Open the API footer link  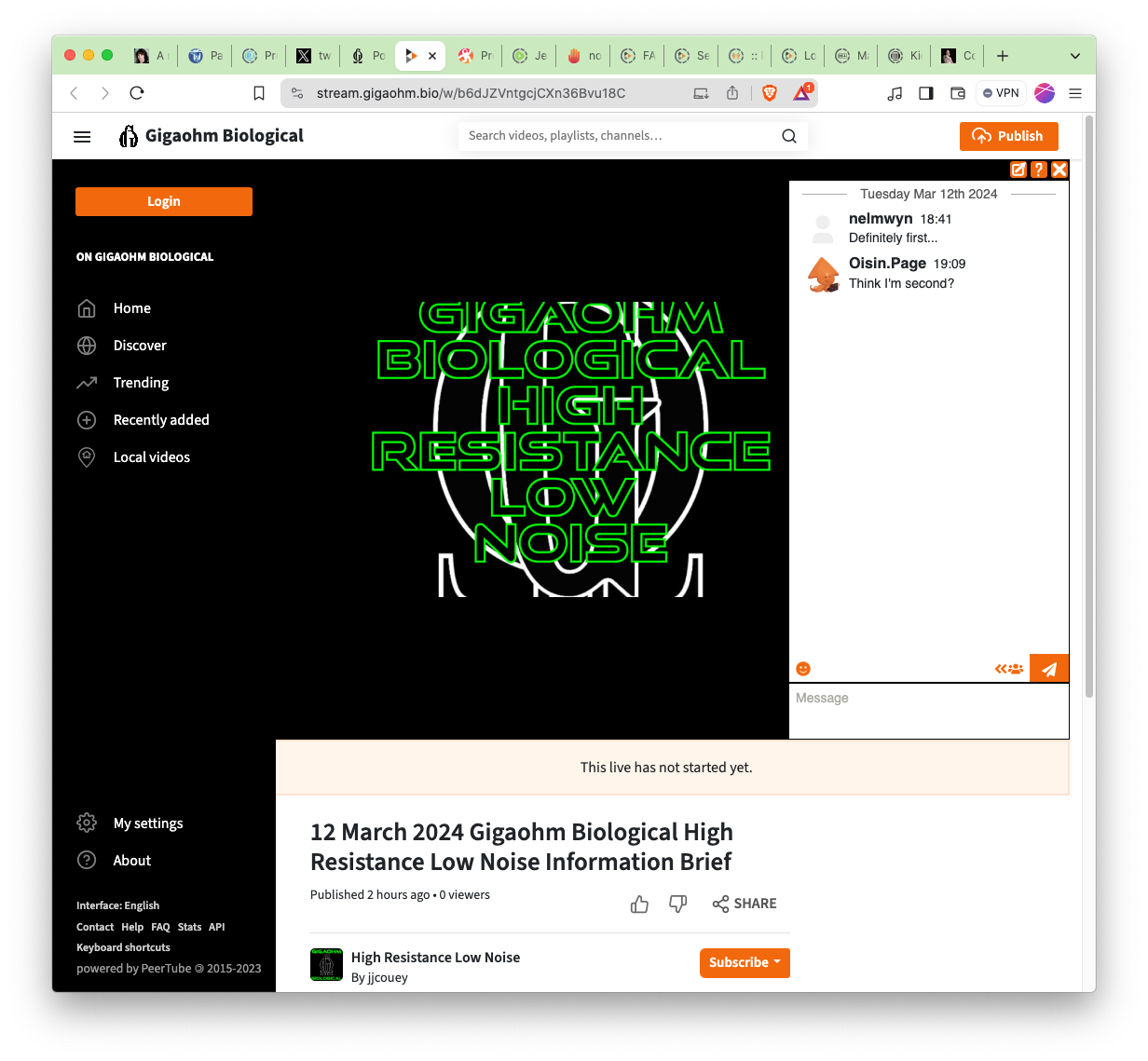pos(216,927)
